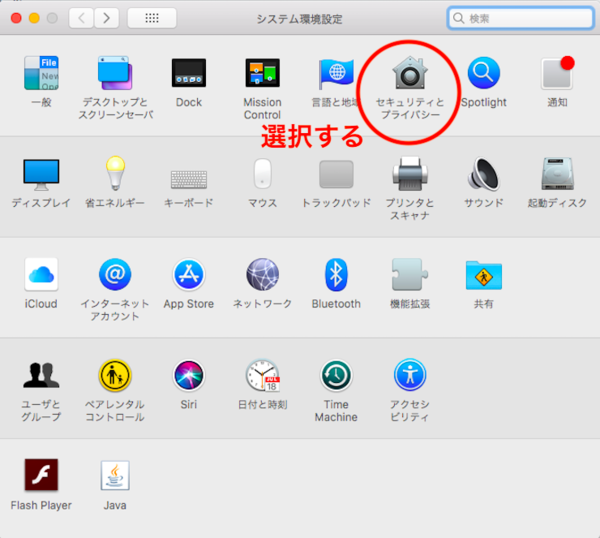Viewport: 600px width, 538px height.
Task: Open the 一般 (General) preferences
Action: pos(41,73)
